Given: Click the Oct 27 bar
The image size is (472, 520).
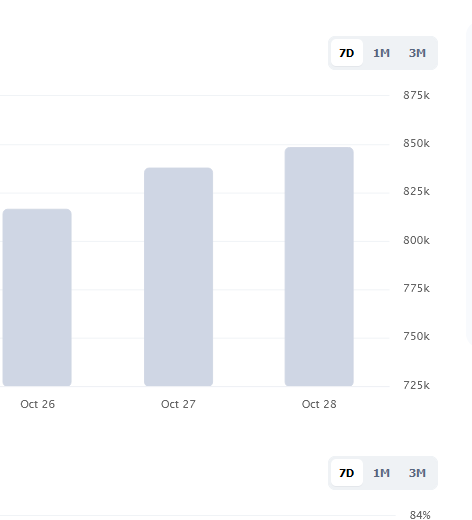Looking at the screenshot, I should [x=178, y=277].
